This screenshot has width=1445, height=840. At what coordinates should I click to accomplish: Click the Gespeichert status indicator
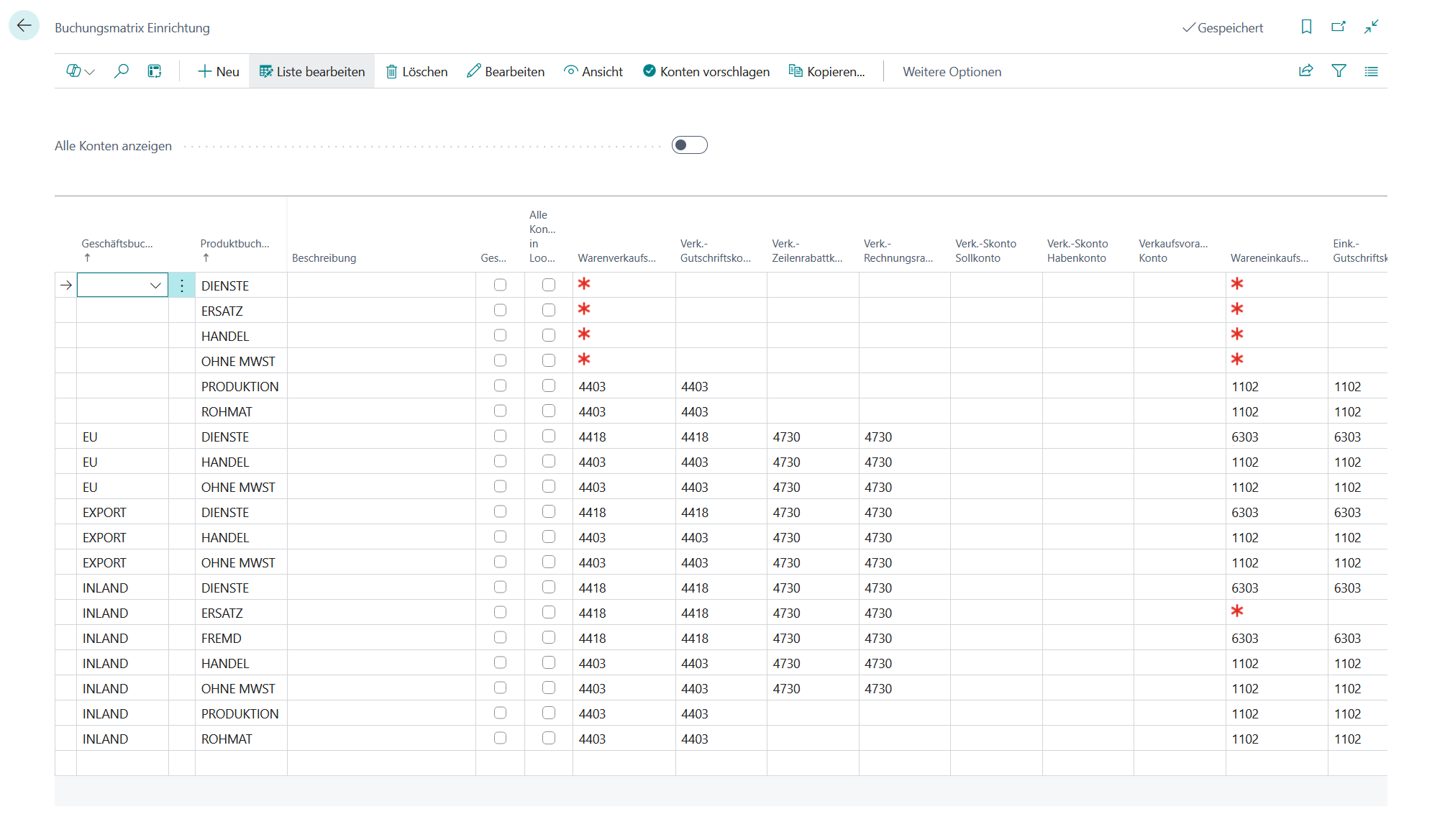(1223, 28)
